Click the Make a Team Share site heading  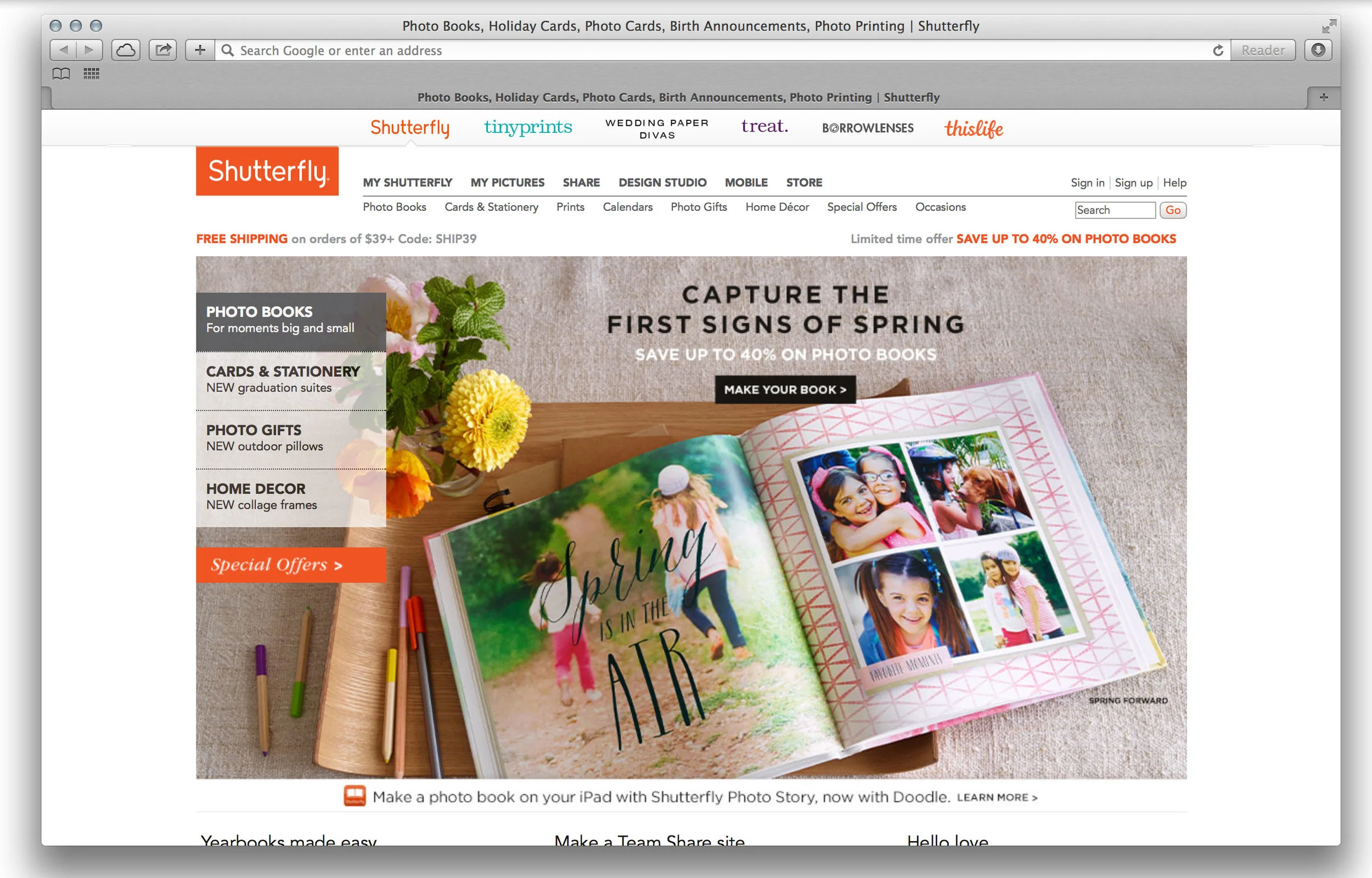click(649, 840)
